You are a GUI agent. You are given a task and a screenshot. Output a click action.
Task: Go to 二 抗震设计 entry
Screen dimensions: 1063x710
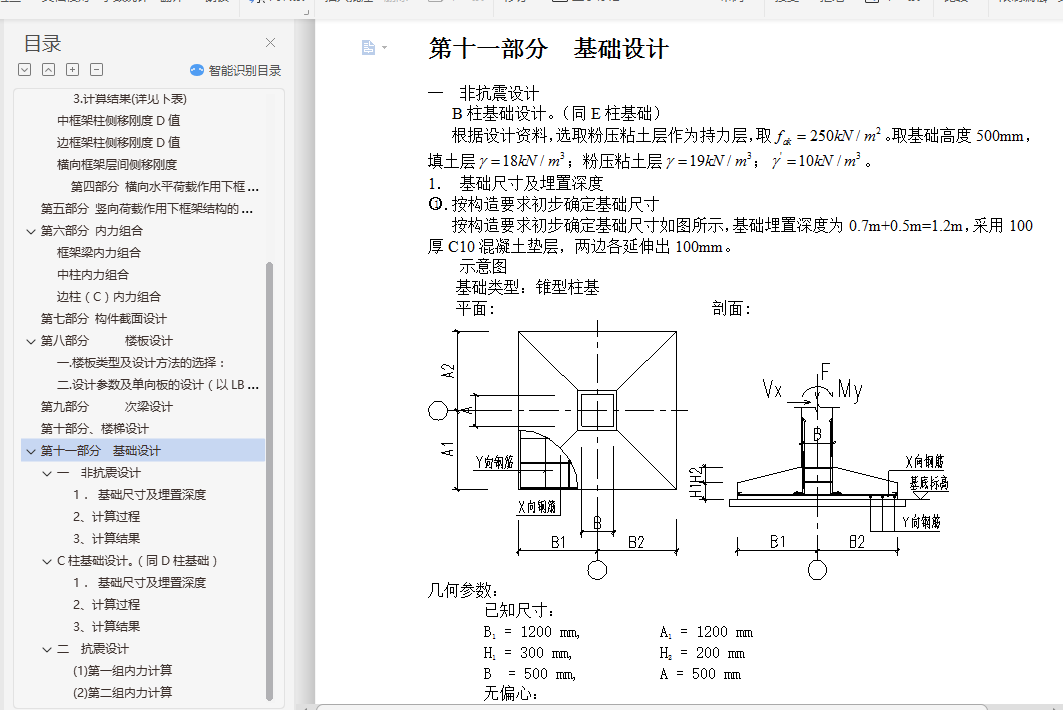tap(93, 649)
